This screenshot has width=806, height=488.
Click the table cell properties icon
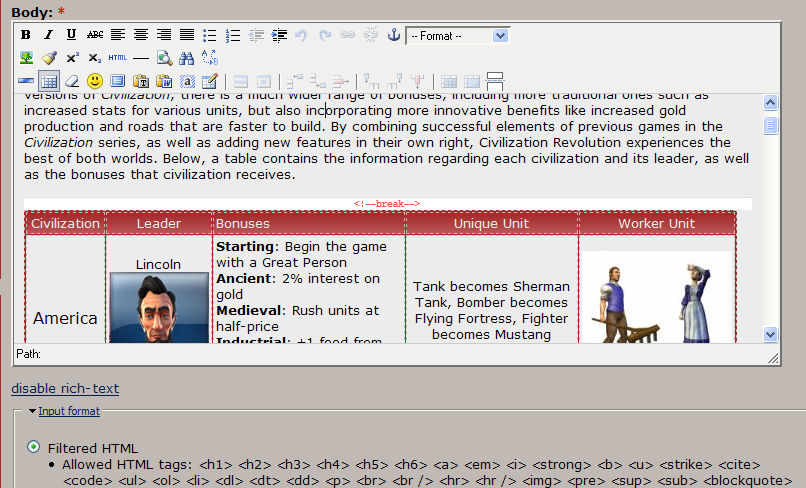[x=264, y=81]
